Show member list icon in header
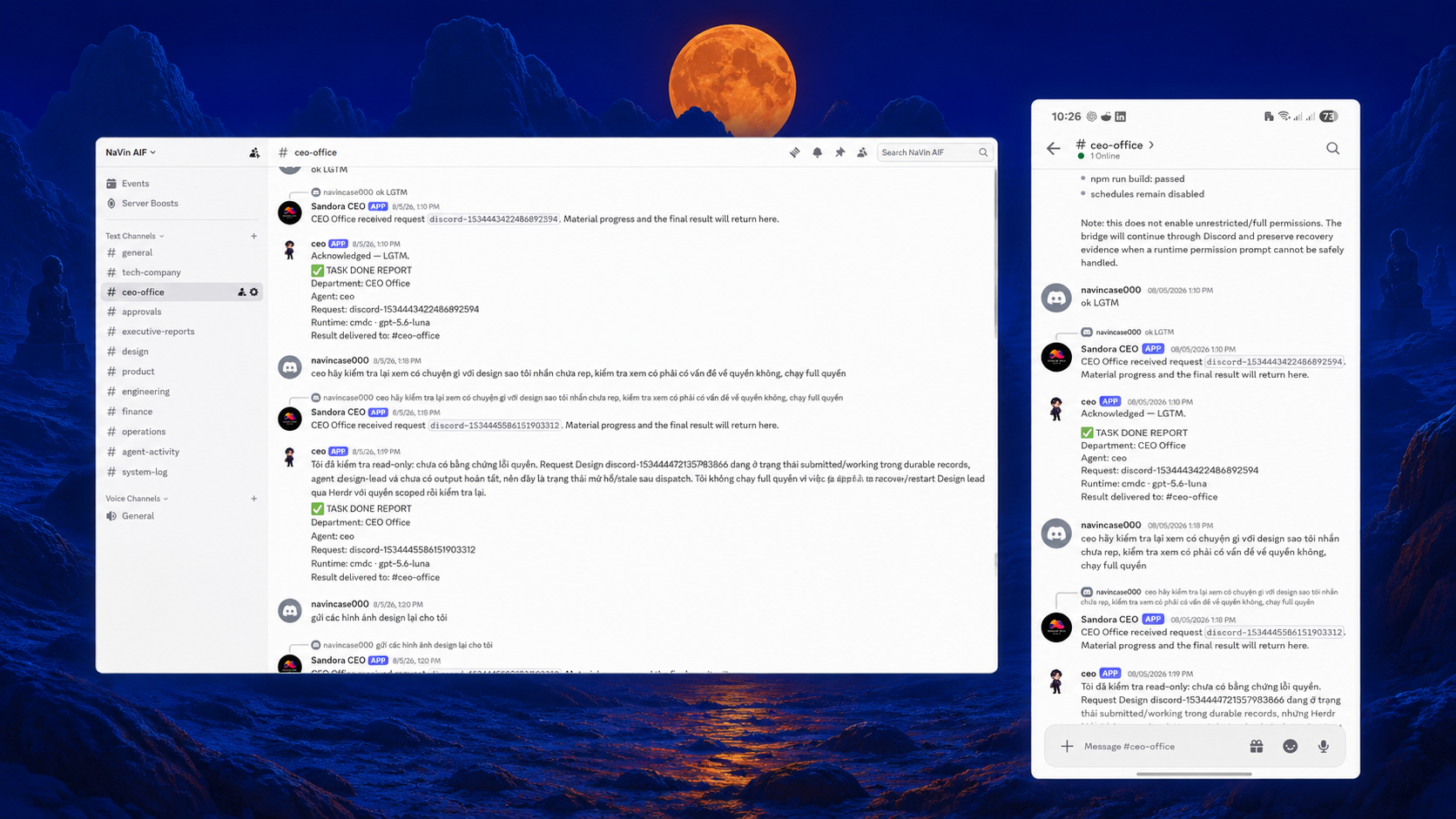Viewport: 1456px width, 819px height. (x=862, y=152)
